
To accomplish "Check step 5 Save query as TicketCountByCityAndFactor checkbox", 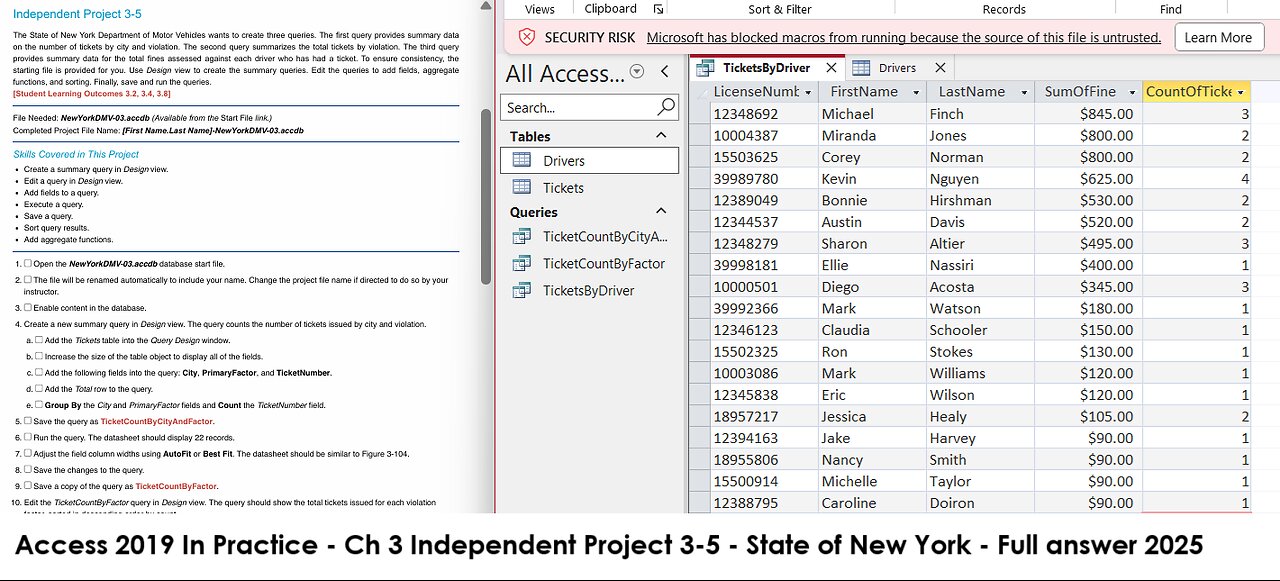I will point(28,421).
